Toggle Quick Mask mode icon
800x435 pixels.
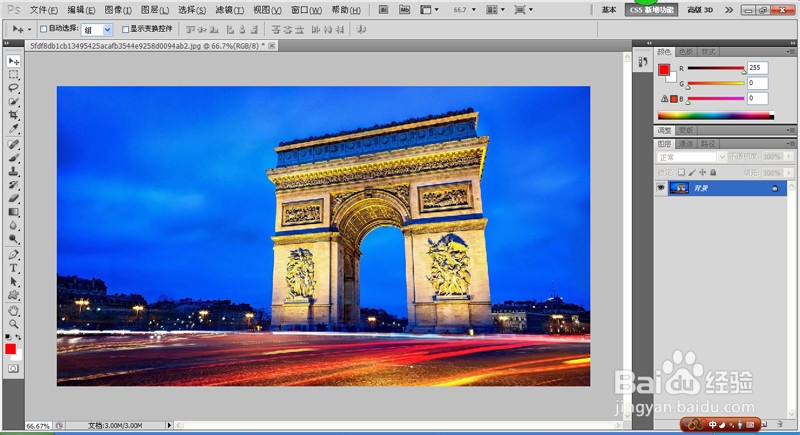(x=13, y=368)
